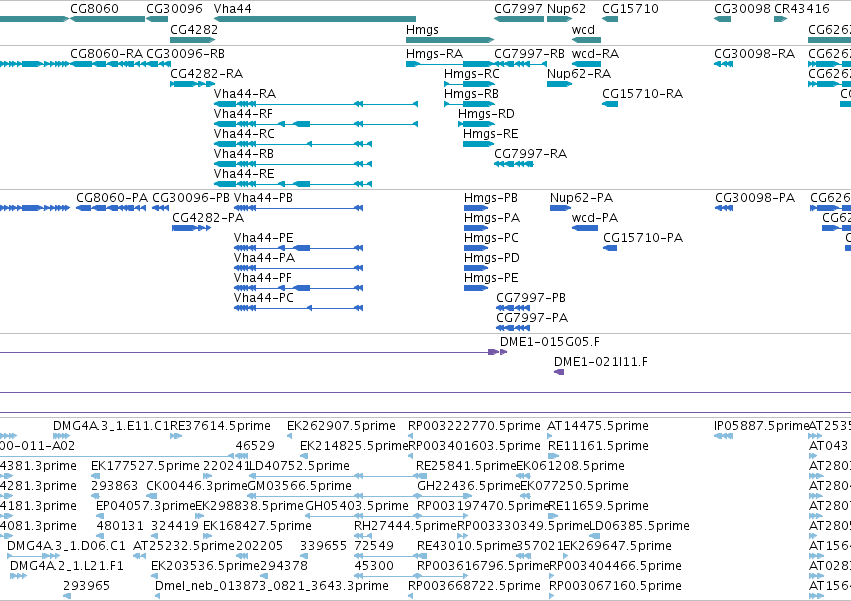Open transcript Hmgs-RB
This screenshot has height=601, width=851.
[x=471, y=94]
